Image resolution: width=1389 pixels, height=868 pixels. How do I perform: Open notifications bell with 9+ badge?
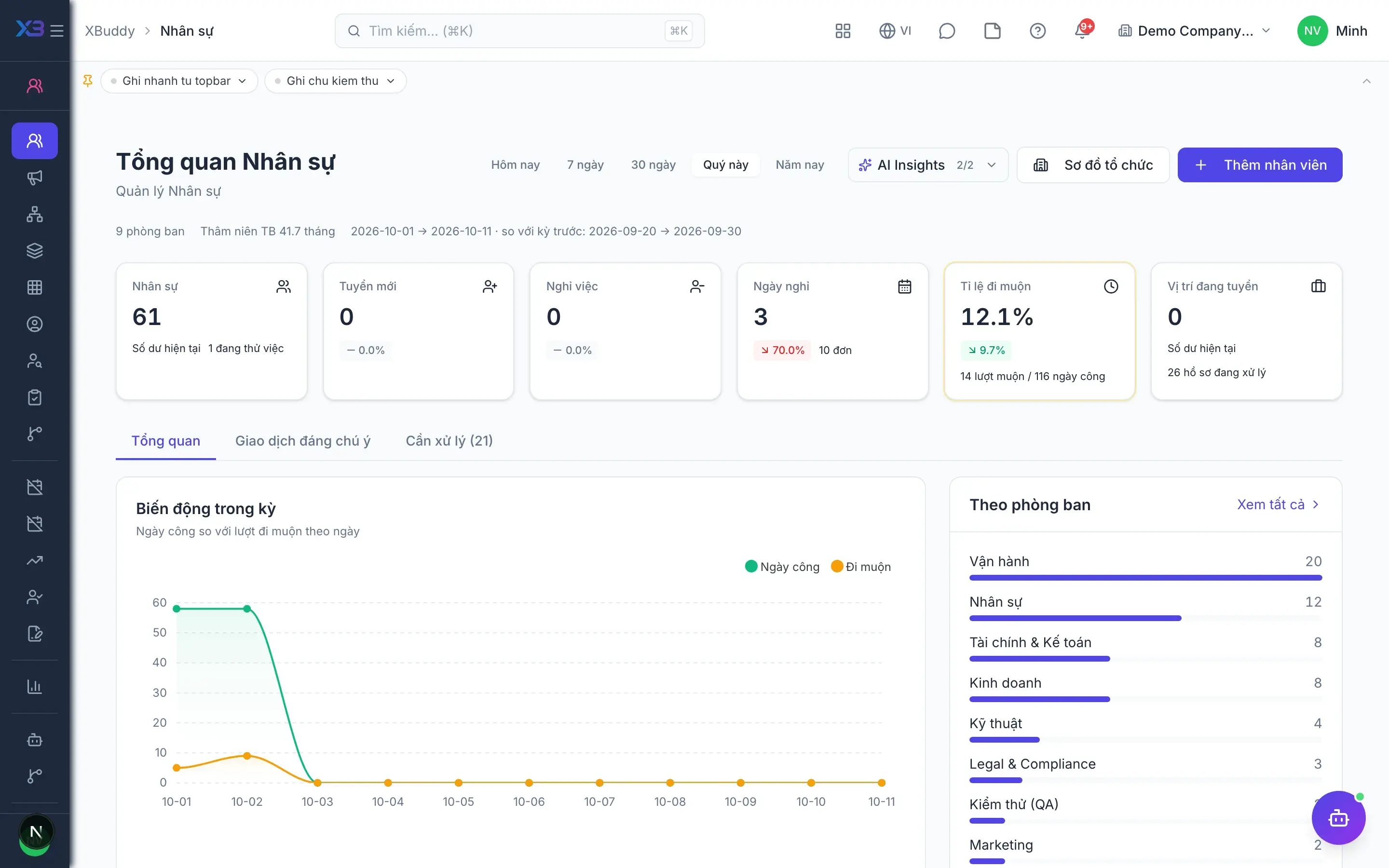pyautogui.click(x=1083, y=30)
